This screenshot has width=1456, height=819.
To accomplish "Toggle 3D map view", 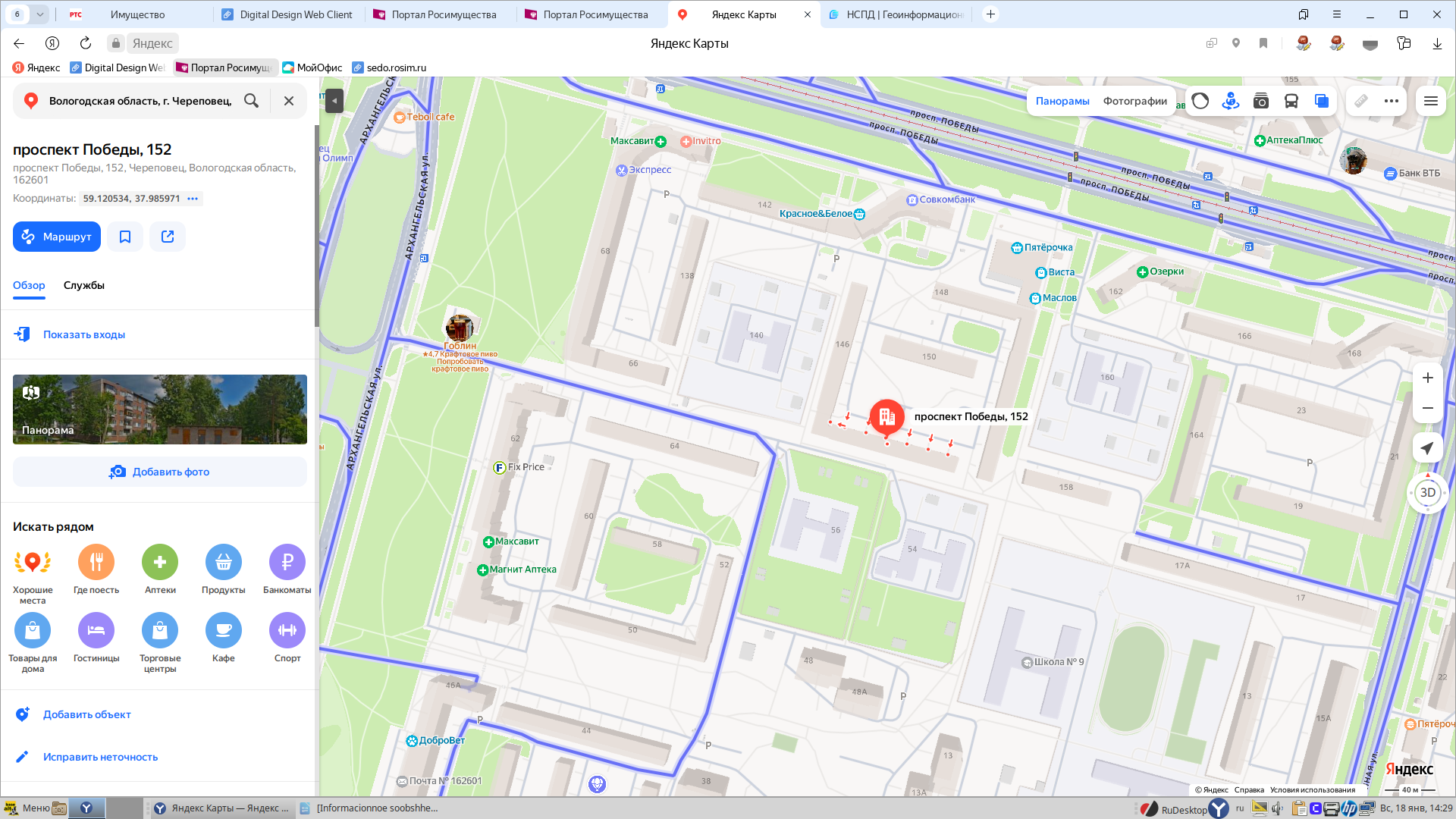I will [1427, 492].
